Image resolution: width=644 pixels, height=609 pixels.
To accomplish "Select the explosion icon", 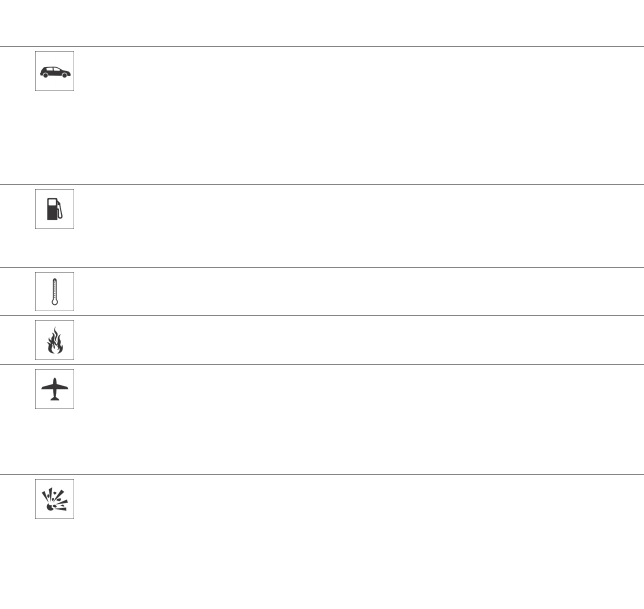I will (x=54, y=499).
